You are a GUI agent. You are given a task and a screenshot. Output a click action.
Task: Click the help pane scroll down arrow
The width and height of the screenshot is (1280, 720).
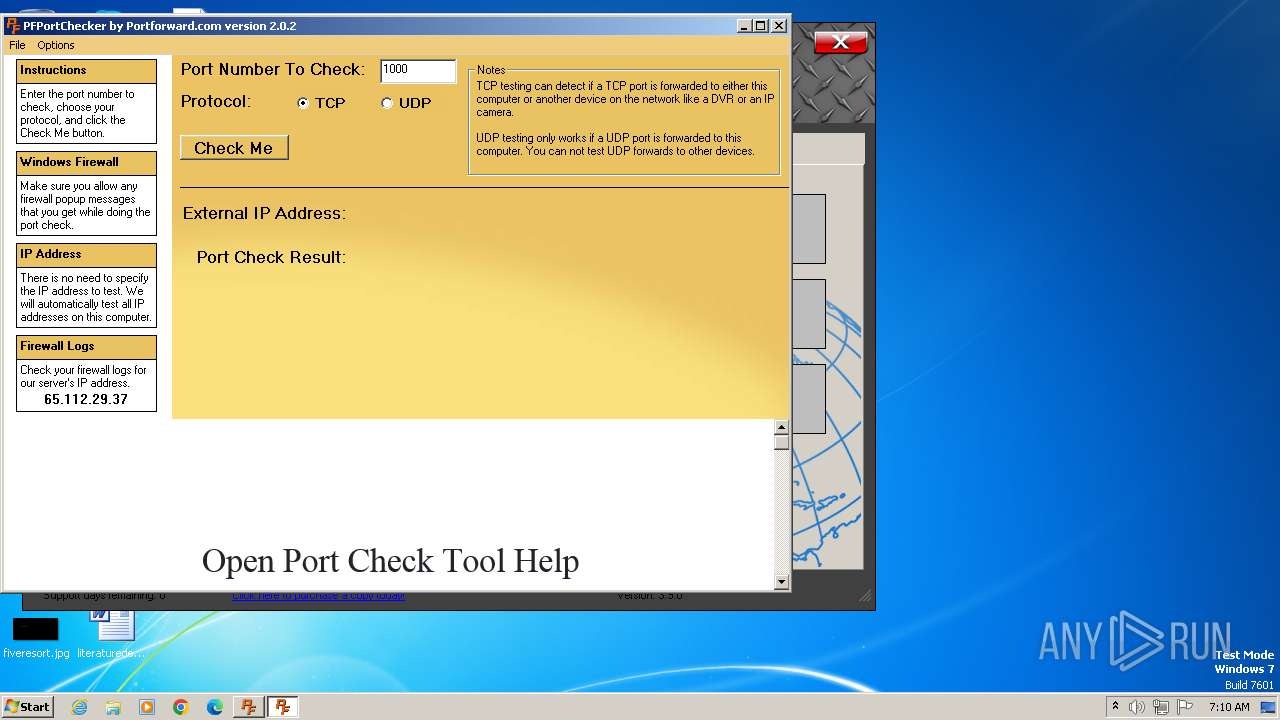point(781,581)
